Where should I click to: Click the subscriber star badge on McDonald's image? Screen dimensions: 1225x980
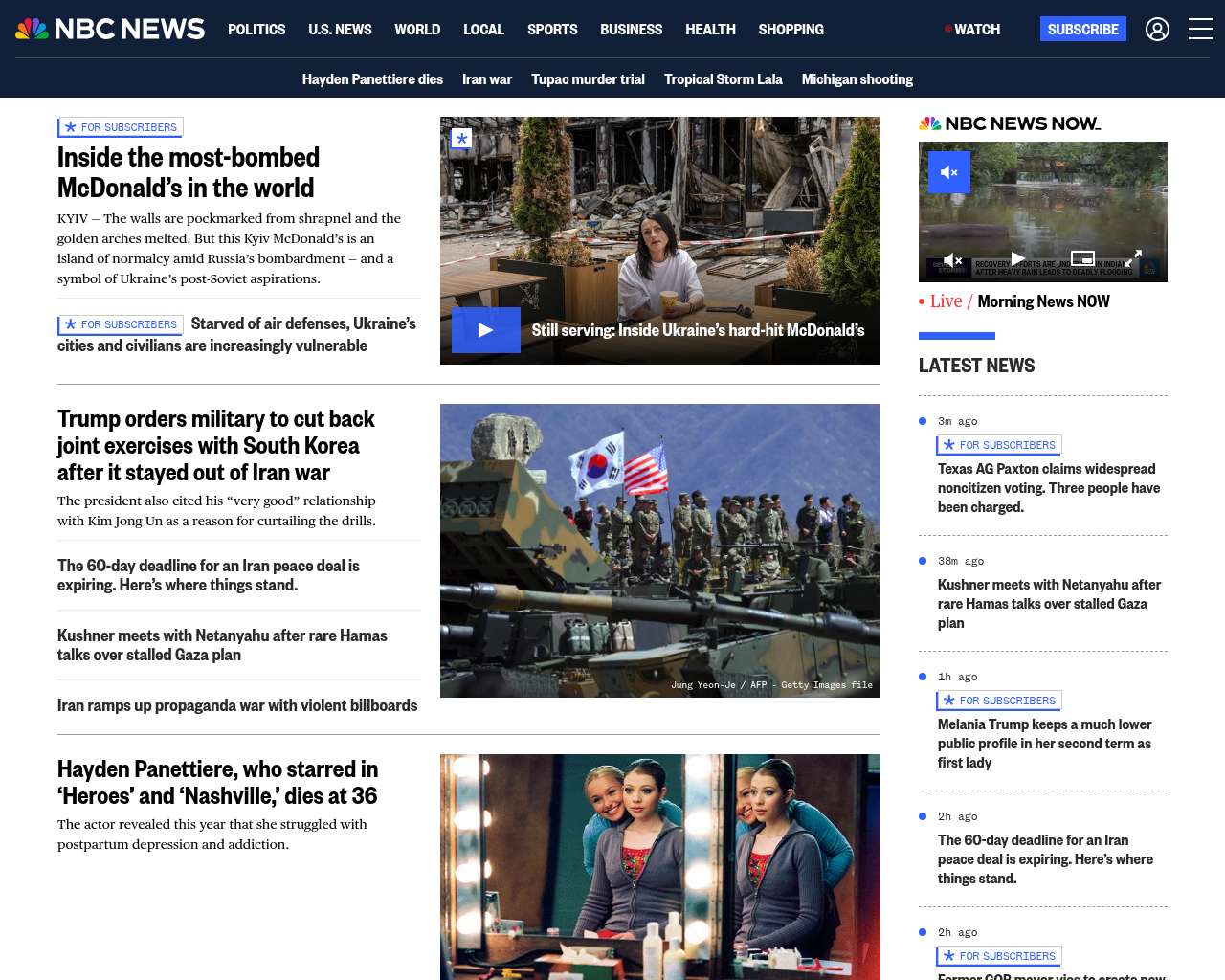coord(462,139)
